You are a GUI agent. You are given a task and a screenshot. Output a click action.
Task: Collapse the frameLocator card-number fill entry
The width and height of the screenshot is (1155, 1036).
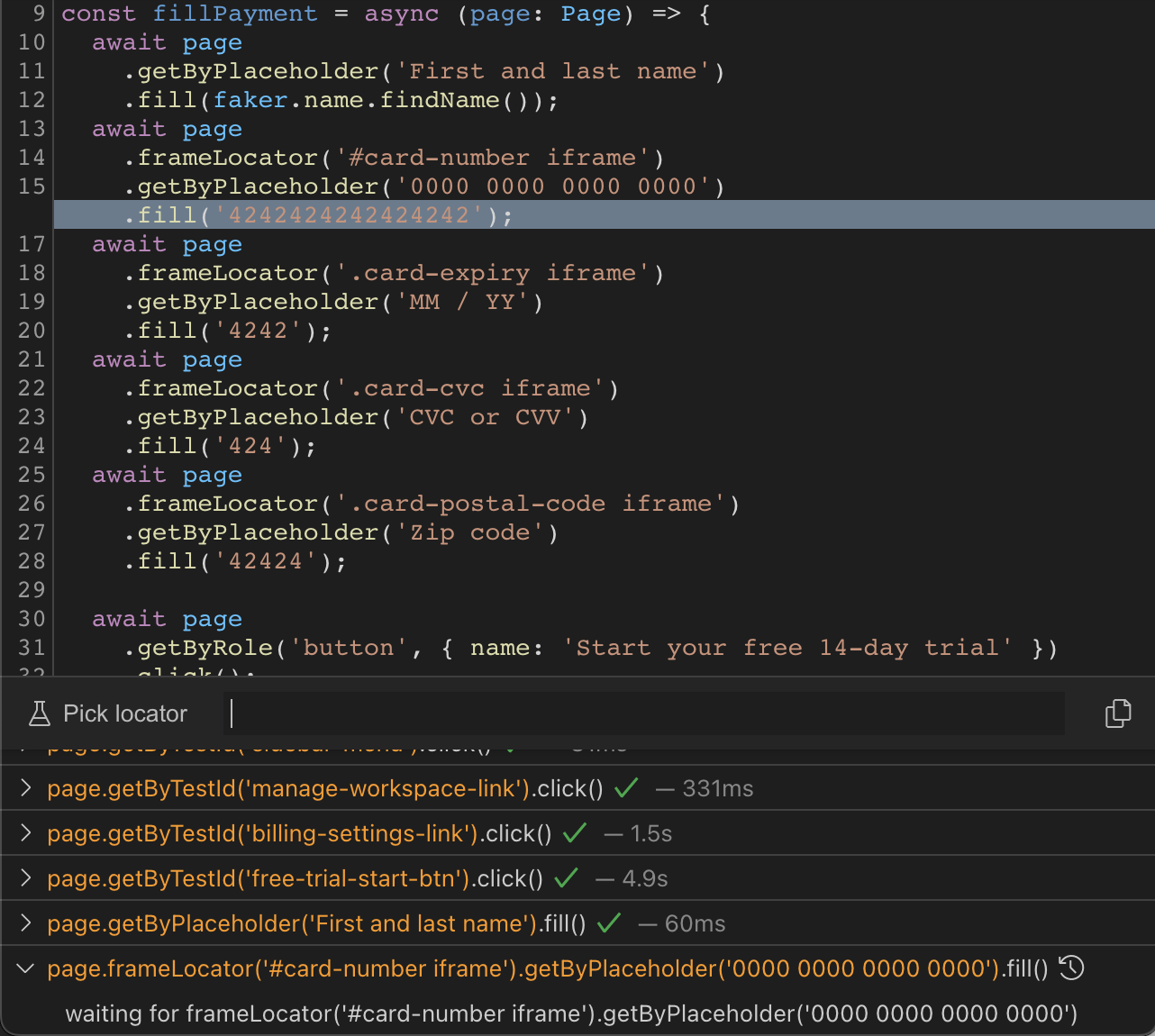(24, 968)
